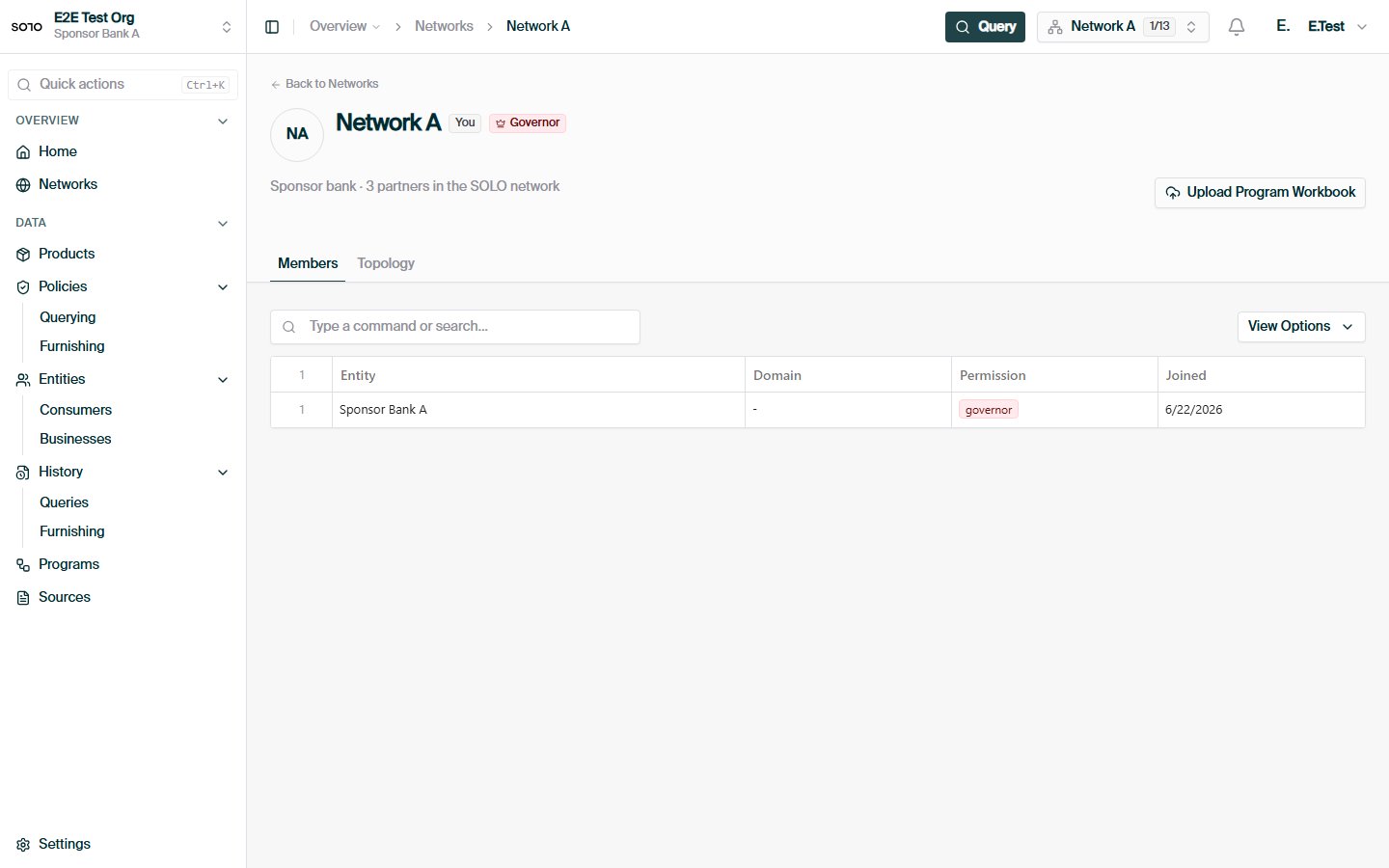The width and height of the screenshot is (1389, 868).
Task: Click the Entity column header
Action: tap(538, 375)
